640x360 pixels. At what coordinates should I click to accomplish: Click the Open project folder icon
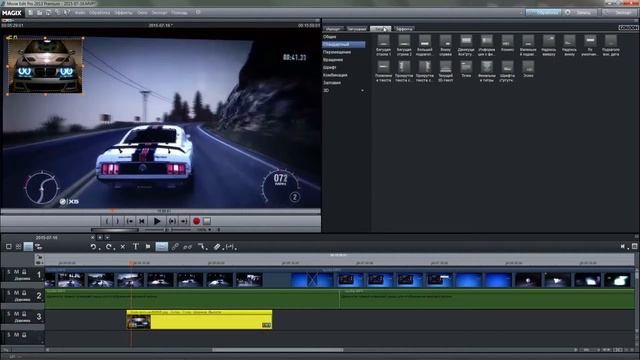click(x=40, y=13)
